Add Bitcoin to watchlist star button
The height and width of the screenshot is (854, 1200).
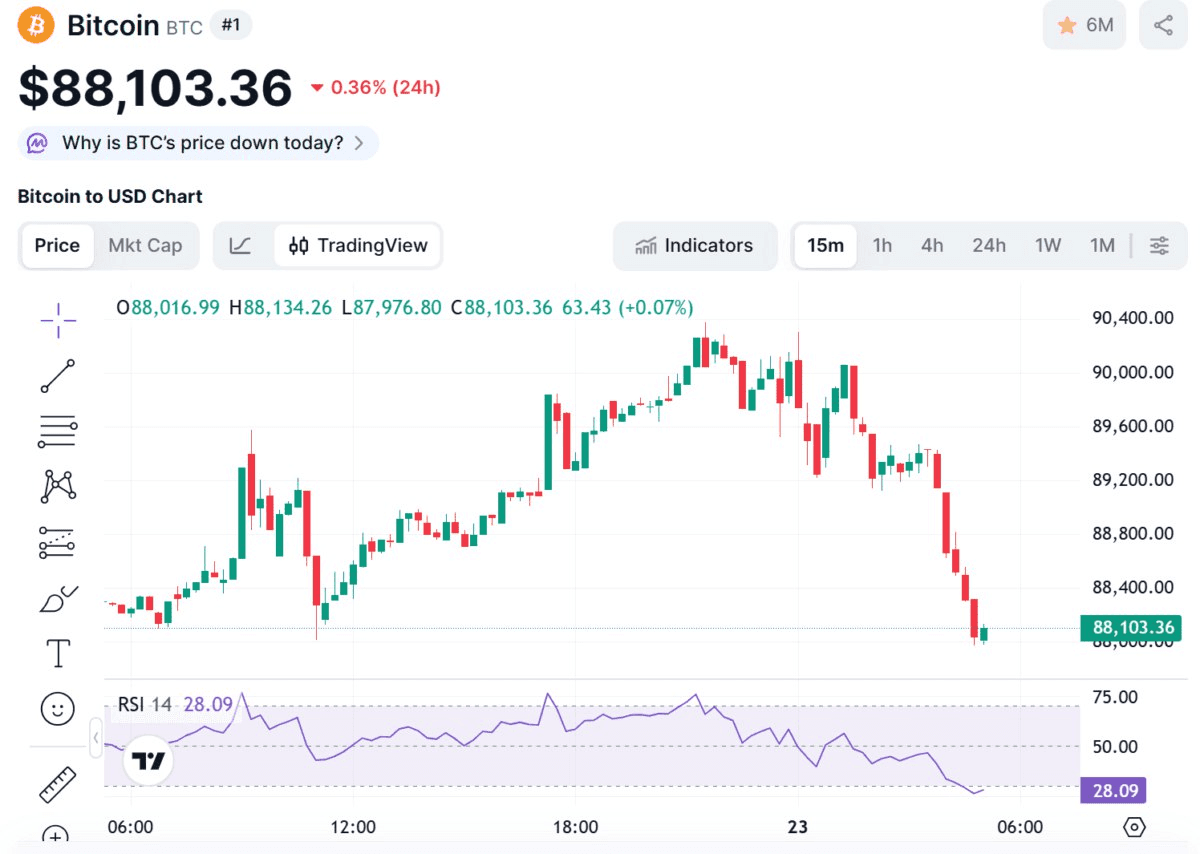(x=1084, y=25)
